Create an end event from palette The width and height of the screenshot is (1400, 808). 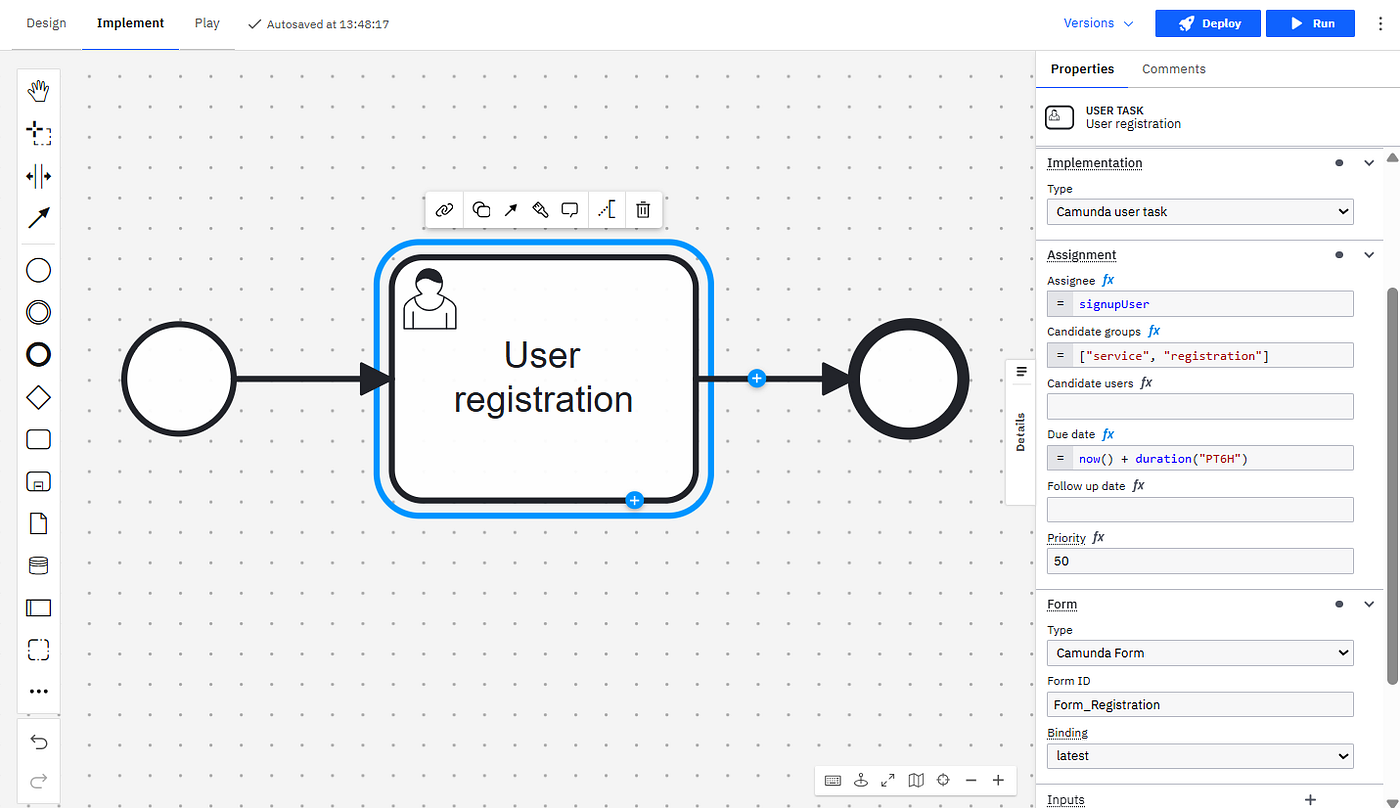[38, 355]
